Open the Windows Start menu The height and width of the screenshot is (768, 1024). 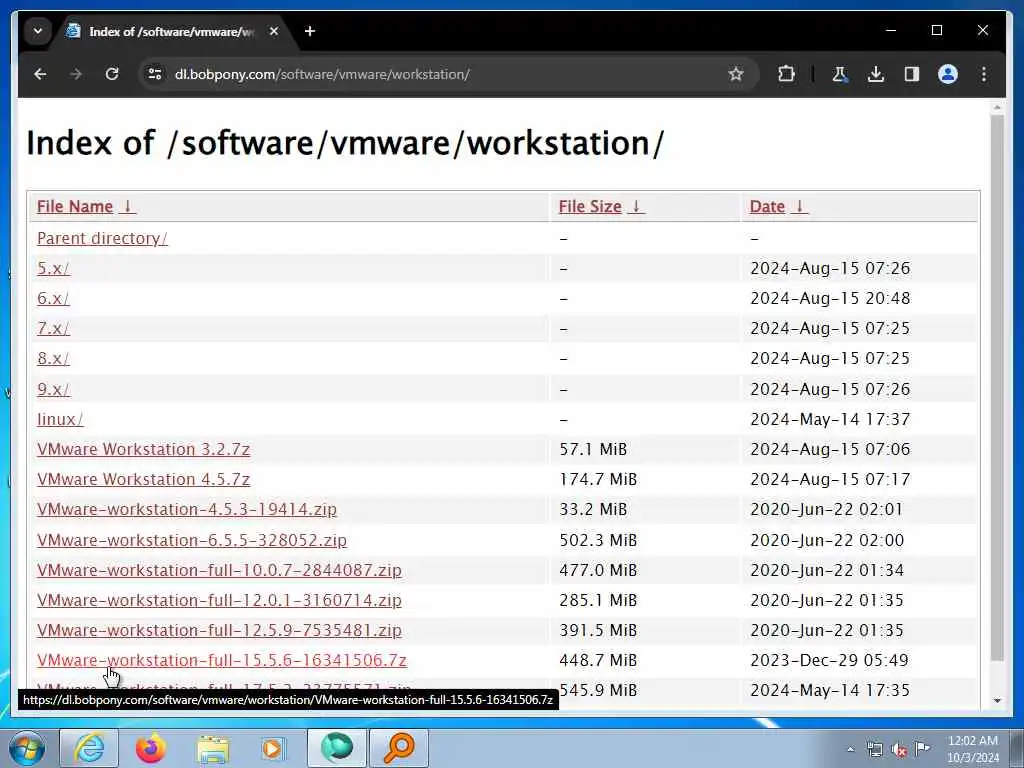coord(27,748)
